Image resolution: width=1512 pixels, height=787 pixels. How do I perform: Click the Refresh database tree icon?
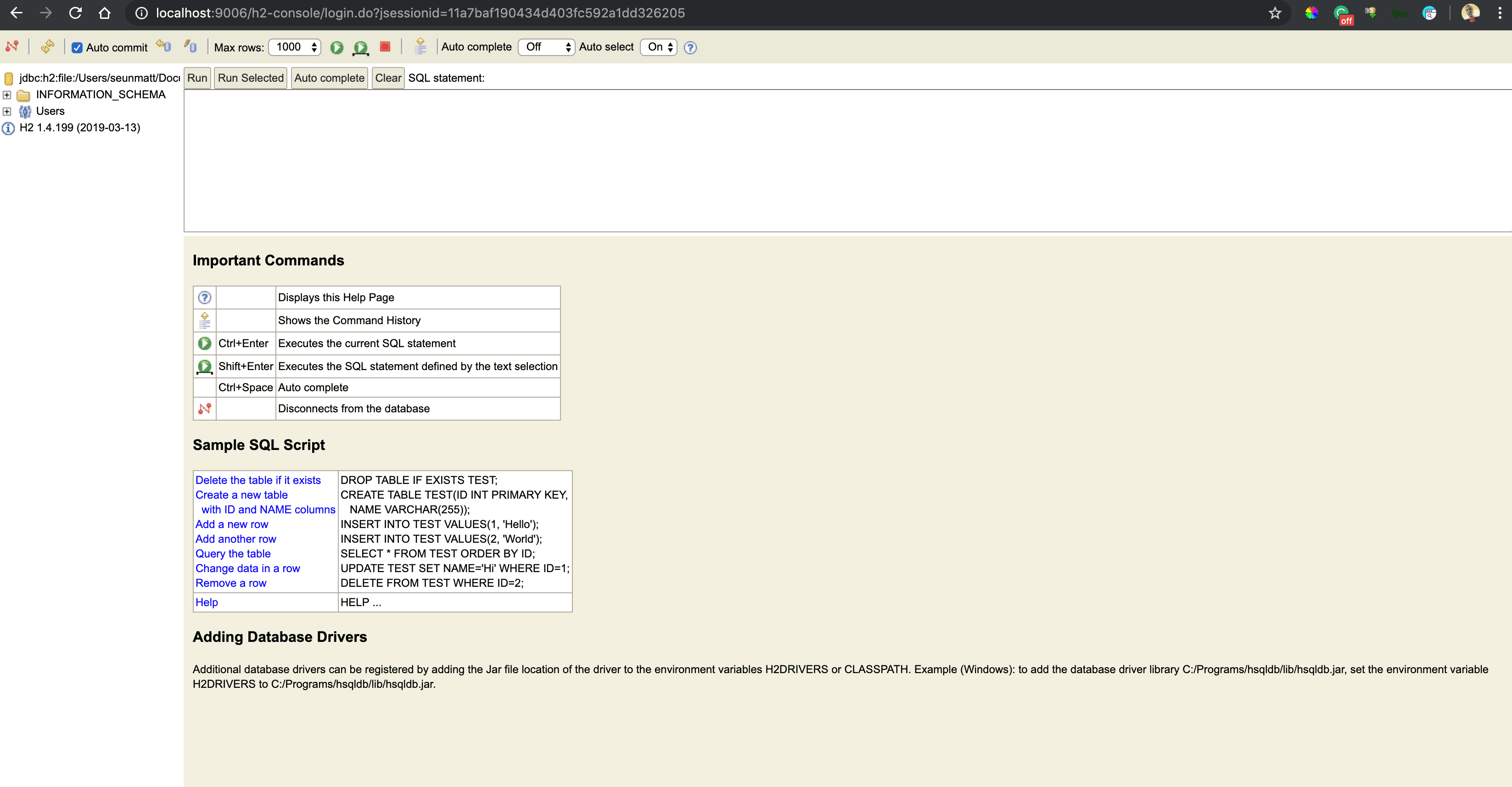(48, 46)
